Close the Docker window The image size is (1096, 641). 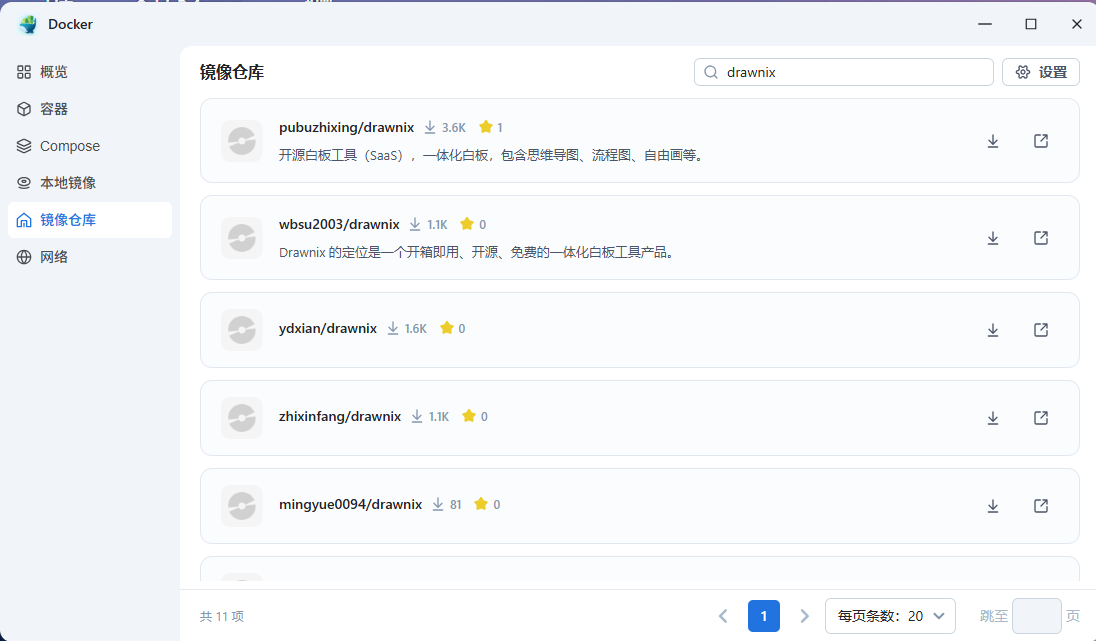tap(1076, 24)
